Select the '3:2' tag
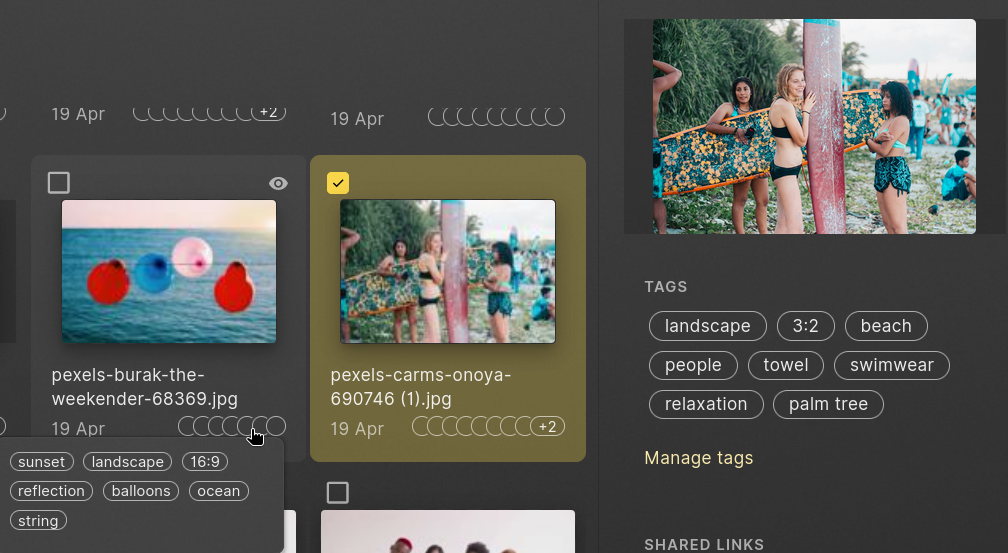Screen dimensions: 1008x553 (x=805, y=326)
